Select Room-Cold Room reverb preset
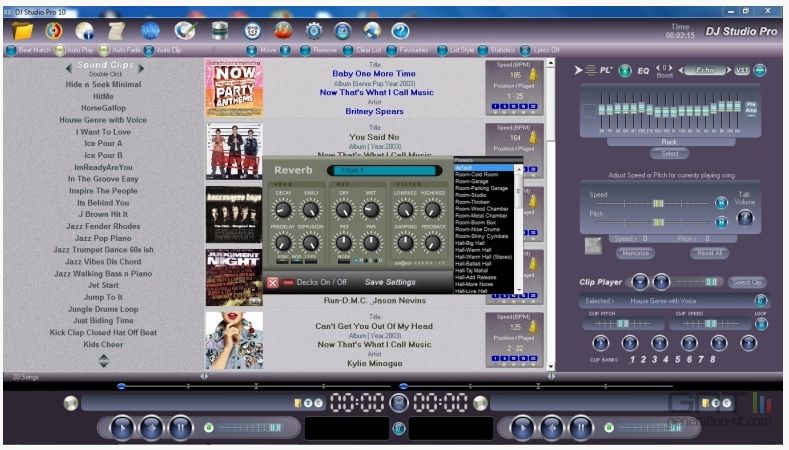 click(477, 175)
